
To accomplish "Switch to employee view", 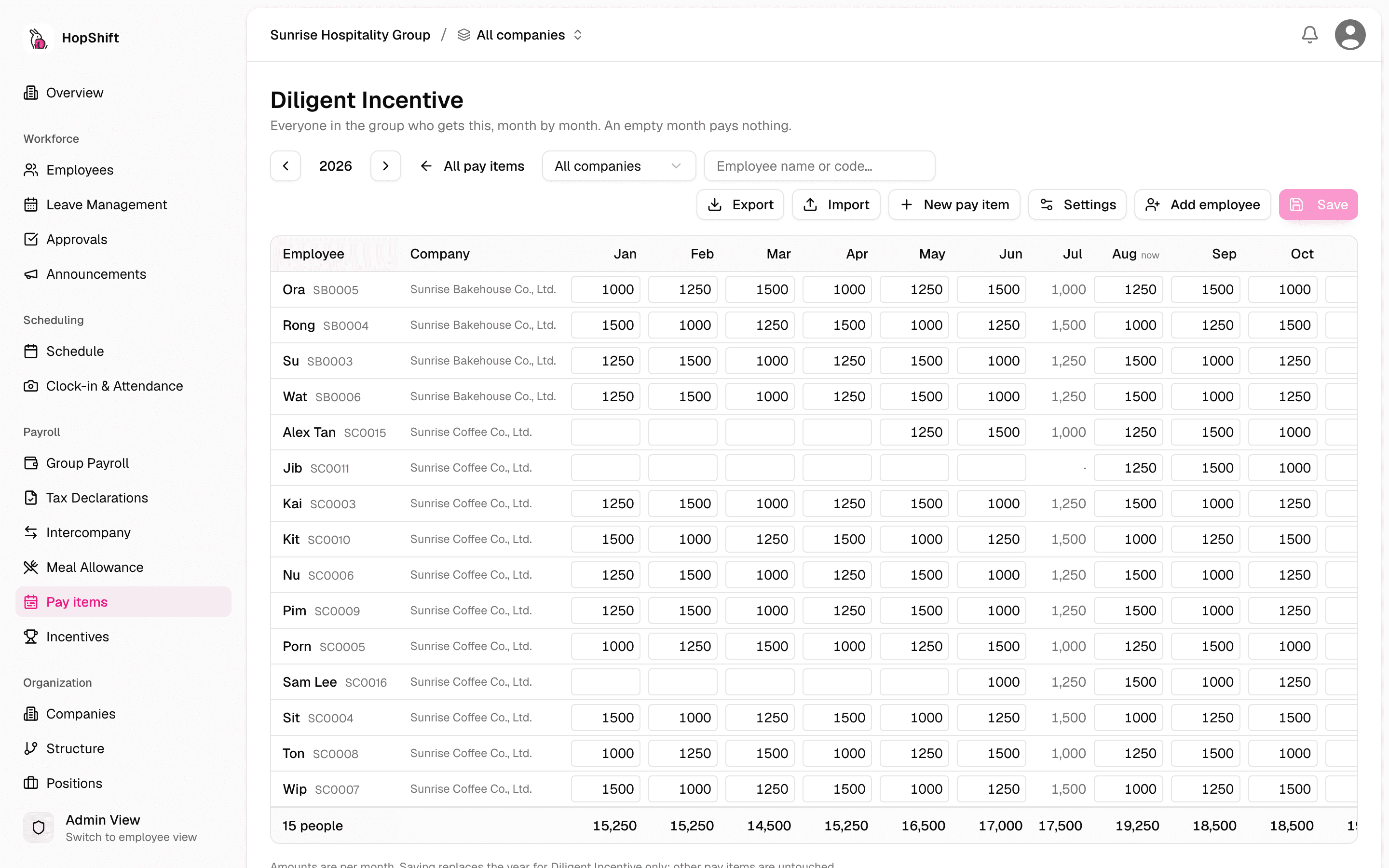I will click(131, 837).
